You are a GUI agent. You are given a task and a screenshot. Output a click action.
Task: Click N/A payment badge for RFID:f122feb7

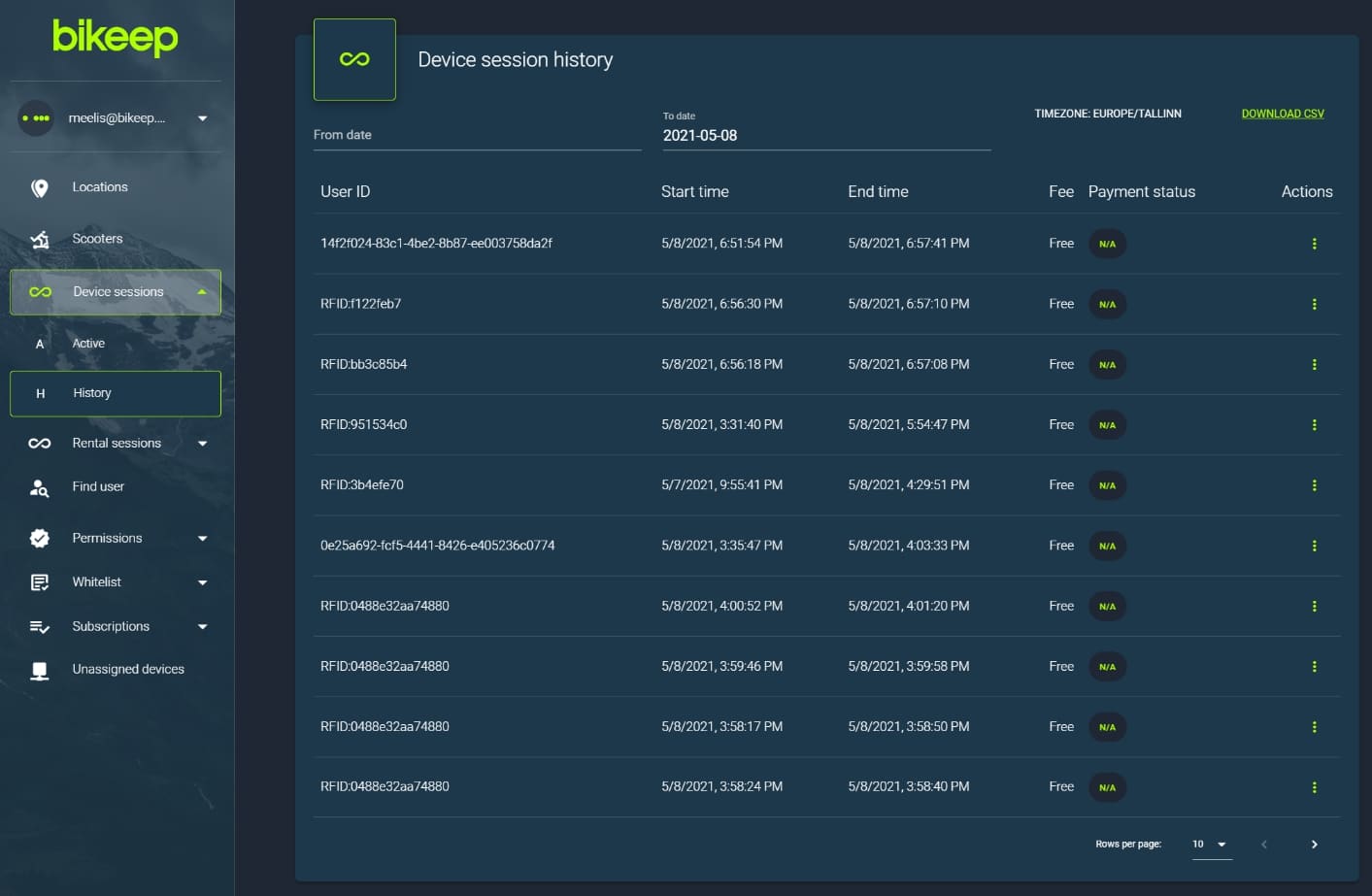1107,305
